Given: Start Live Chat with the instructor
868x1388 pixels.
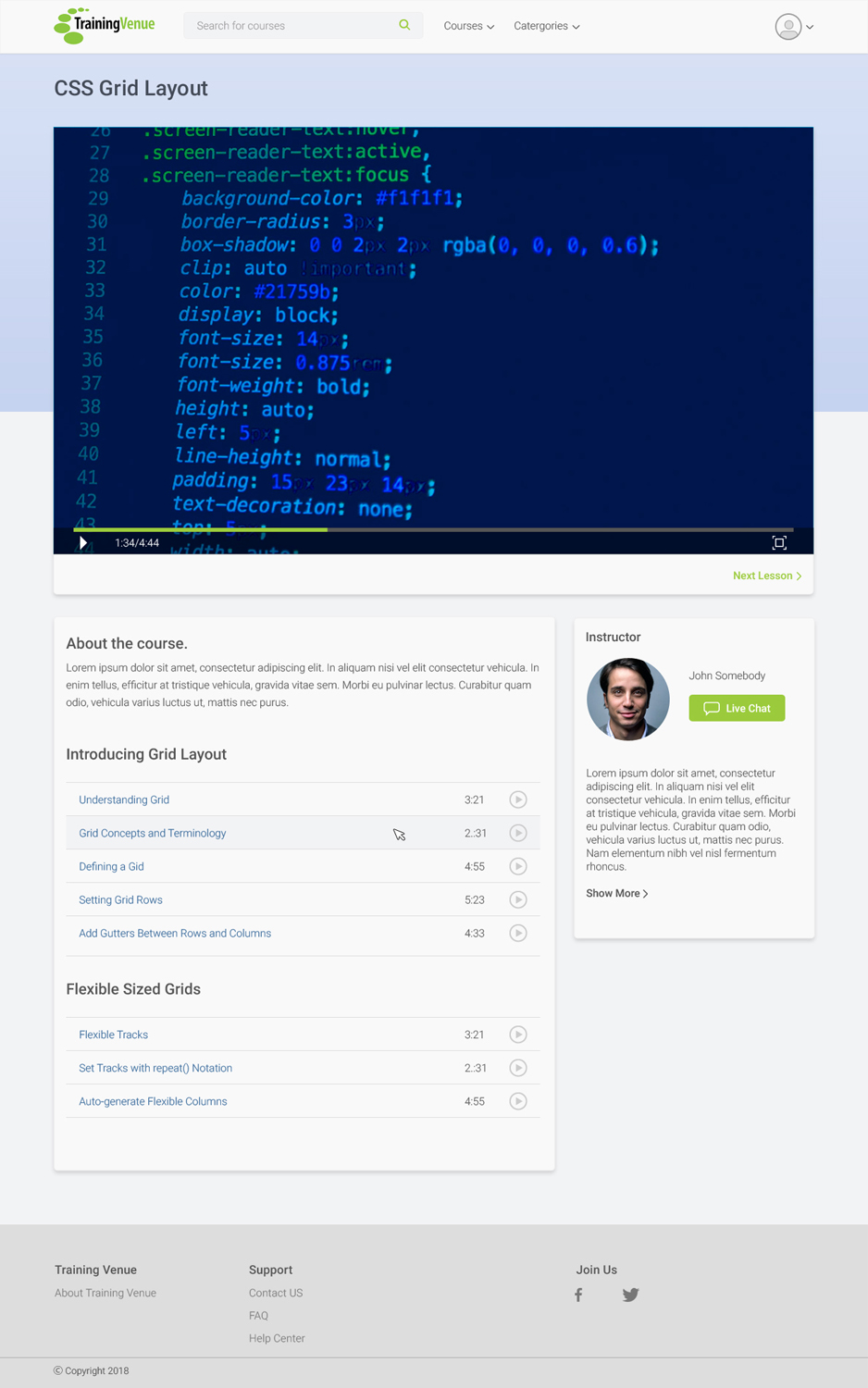Looking at the screenshot, I should 737,708.
